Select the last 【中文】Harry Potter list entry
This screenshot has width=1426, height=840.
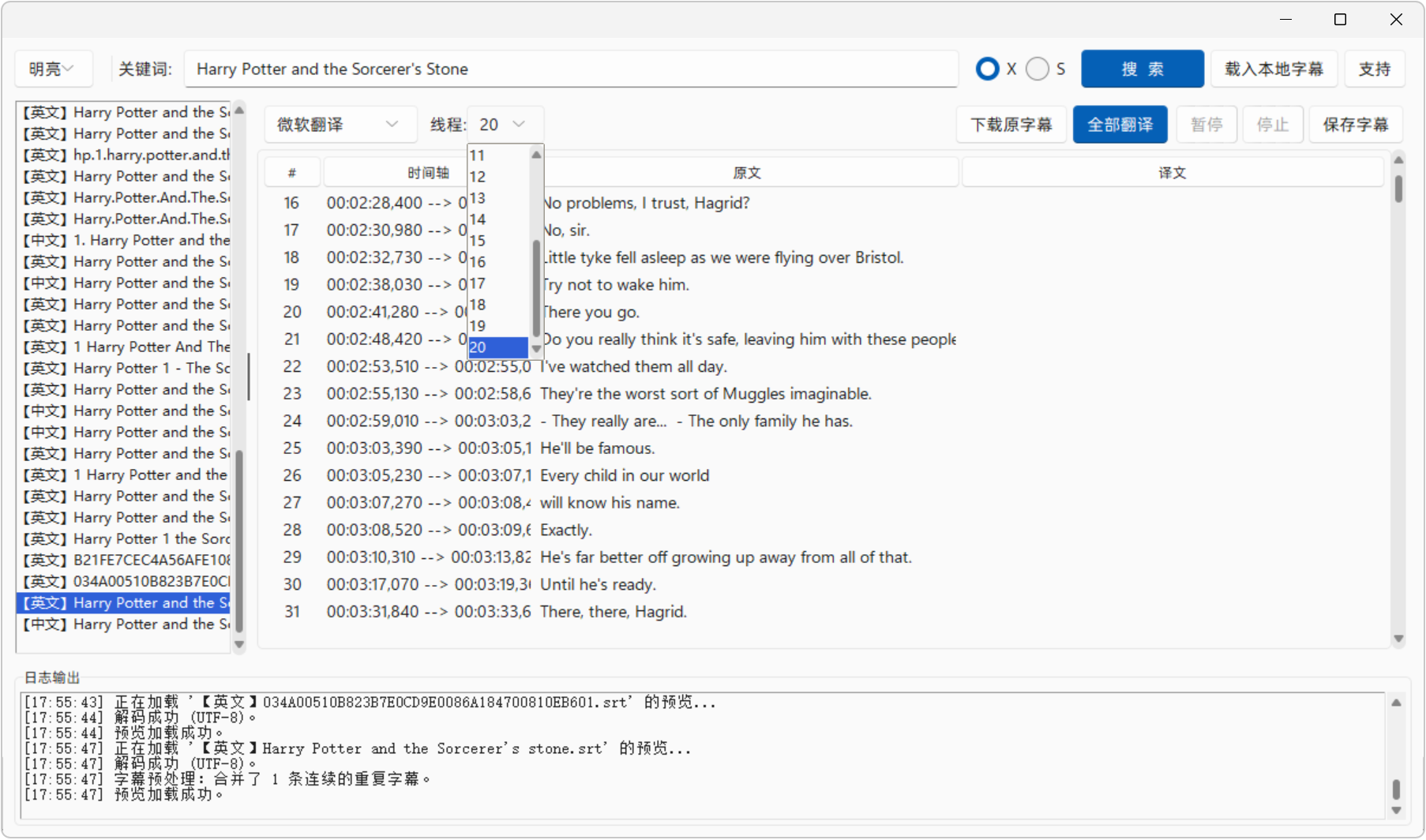125,624
